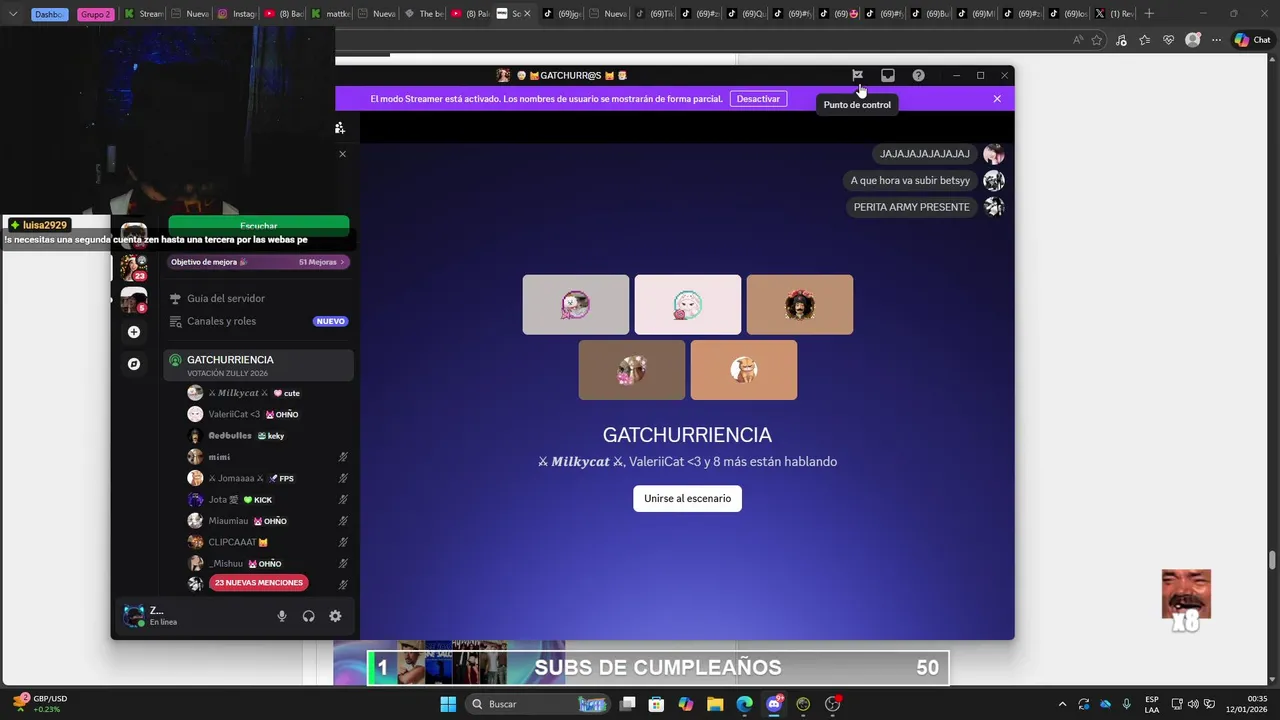Open server icon with 5 badge
This screenshot has width=1280, height=720.
[x=133, y=299]
